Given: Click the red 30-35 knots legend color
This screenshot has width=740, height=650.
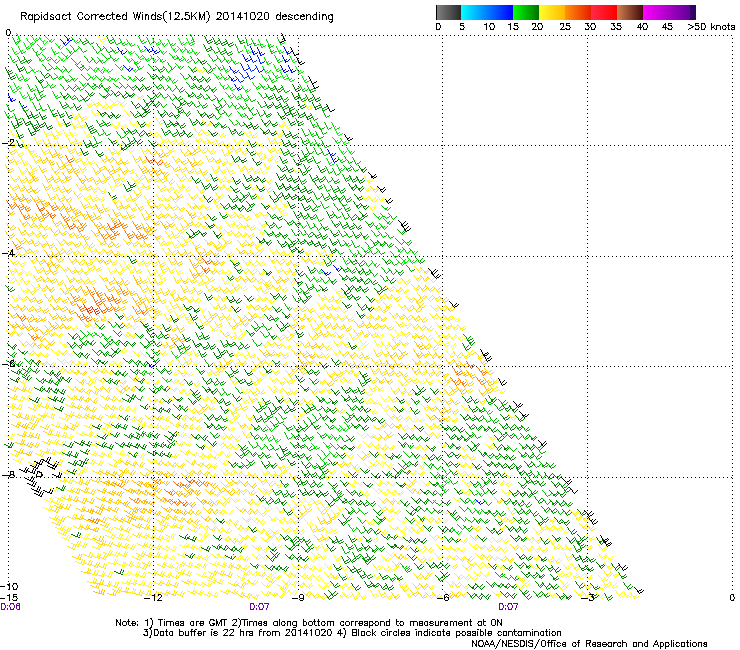Looking at the screenshot, I should pos(604,12).
